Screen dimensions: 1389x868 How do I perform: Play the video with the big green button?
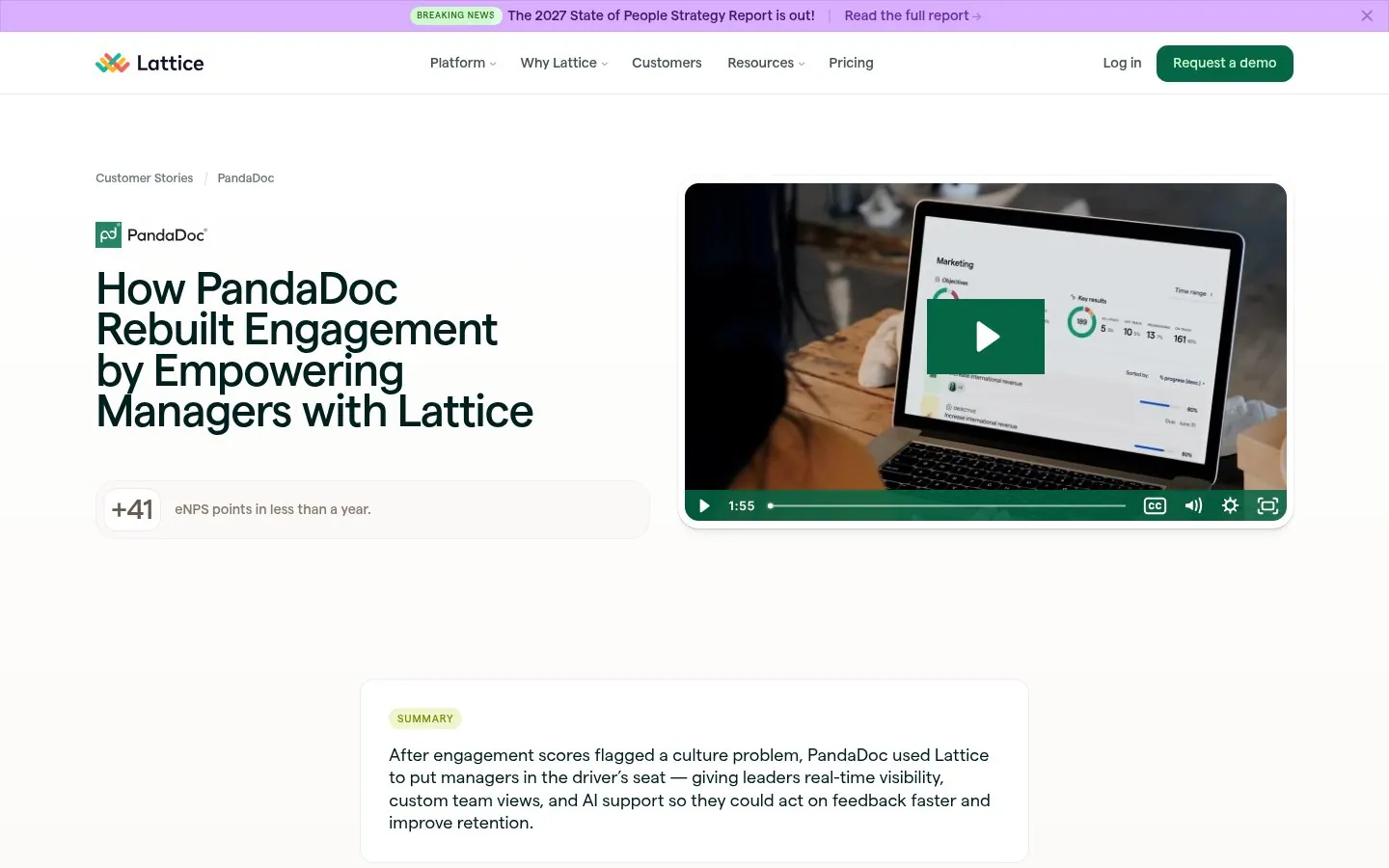coord(986,337)
